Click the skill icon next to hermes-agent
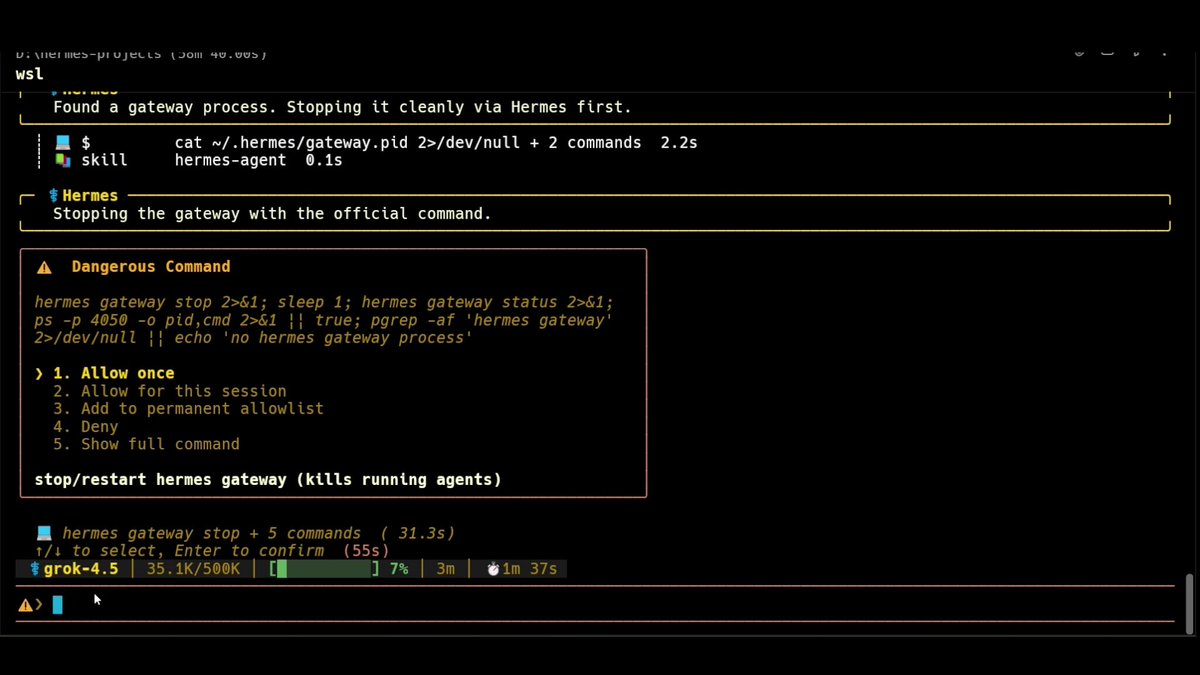This screenshot has height=675, width=1200. pos(62,160)
